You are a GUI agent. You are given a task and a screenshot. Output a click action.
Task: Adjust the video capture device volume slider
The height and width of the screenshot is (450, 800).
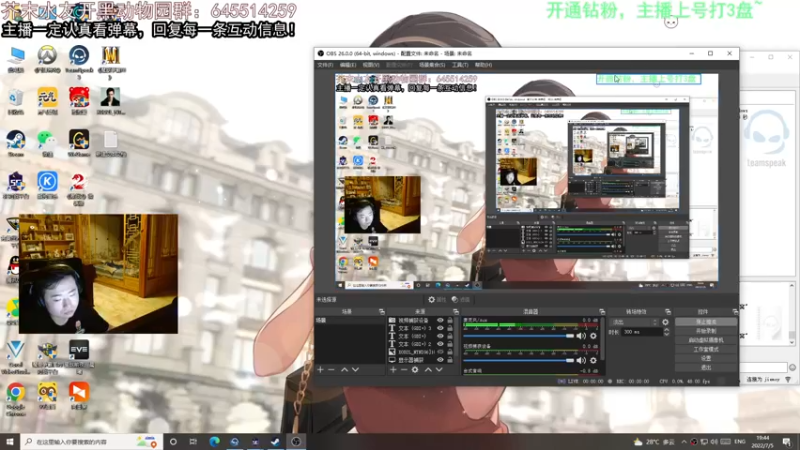pos(518,360)
